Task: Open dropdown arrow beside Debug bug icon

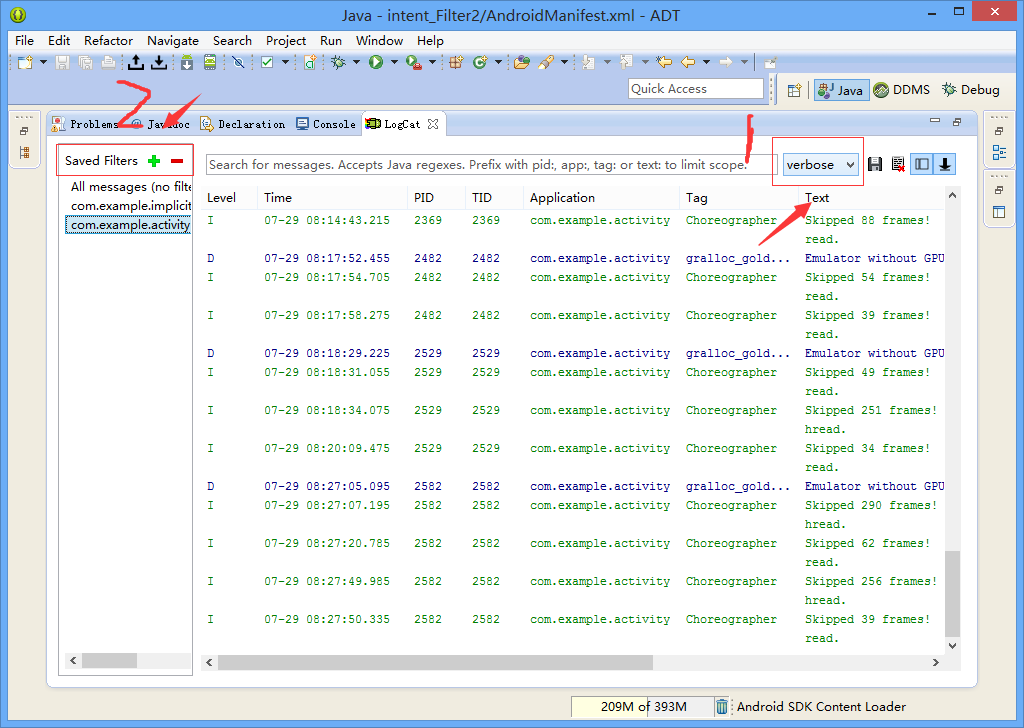Action: pos(357,63)
